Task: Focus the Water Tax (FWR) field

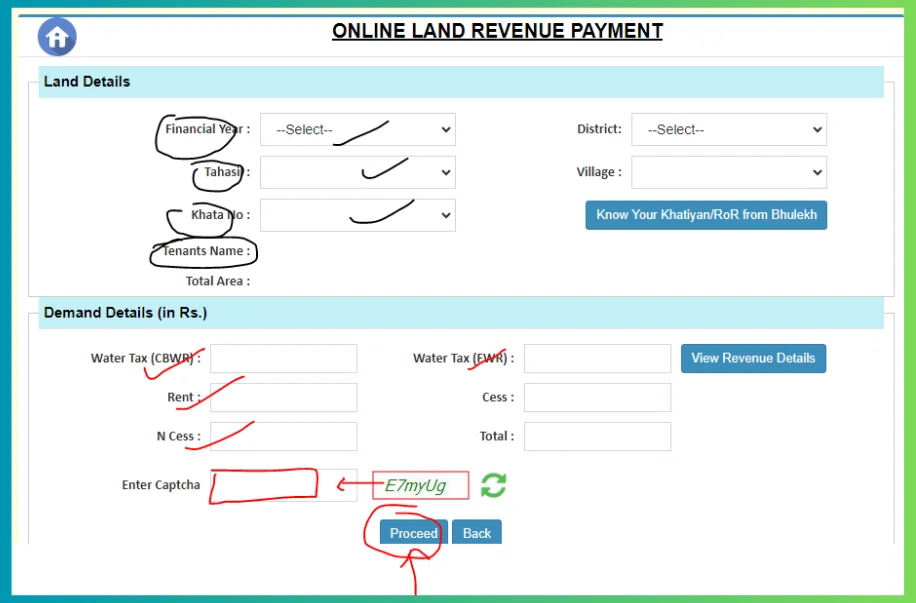Action: click(x=598, y=358)
